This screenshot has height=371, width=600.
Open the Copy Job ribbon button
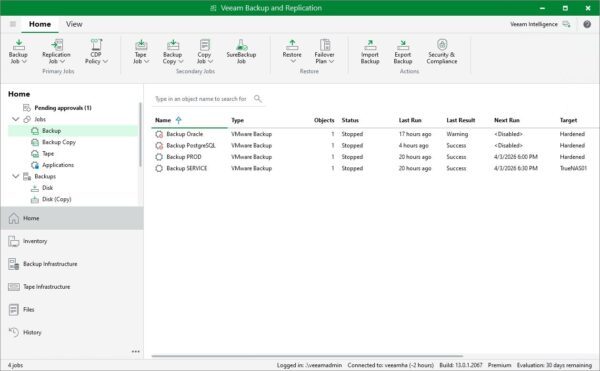204,51
